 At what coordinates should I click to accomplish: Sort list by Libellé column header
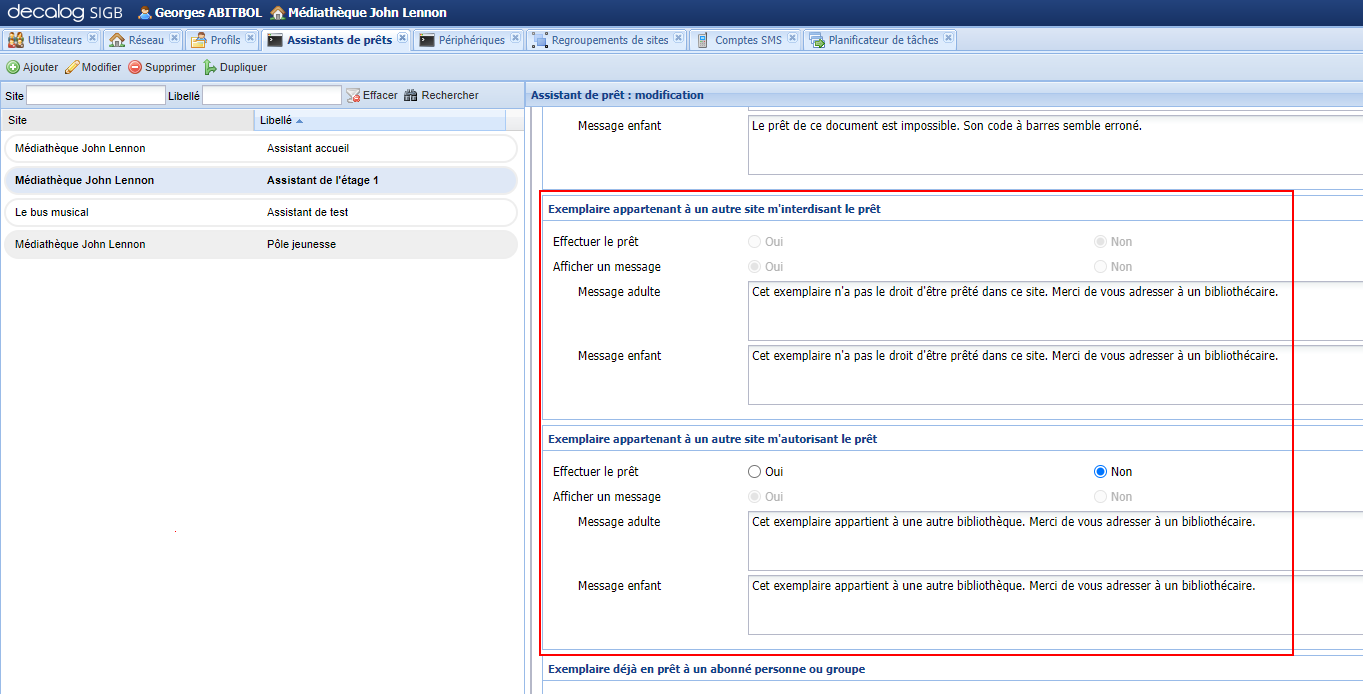coord(276,120)
